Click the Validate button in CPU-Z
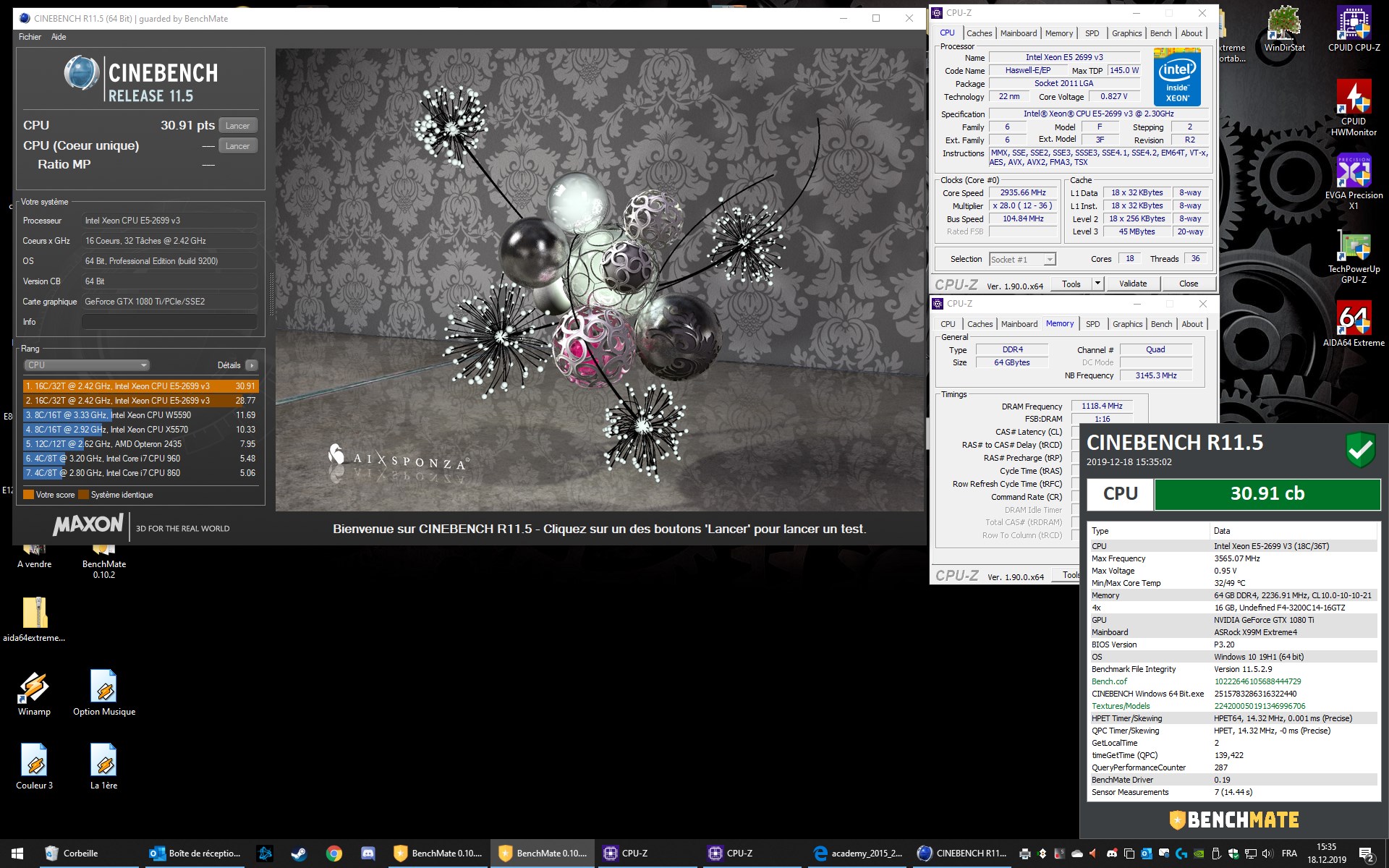The image size is (1389, 868). pyautogui.click(x=1133, y=284)
